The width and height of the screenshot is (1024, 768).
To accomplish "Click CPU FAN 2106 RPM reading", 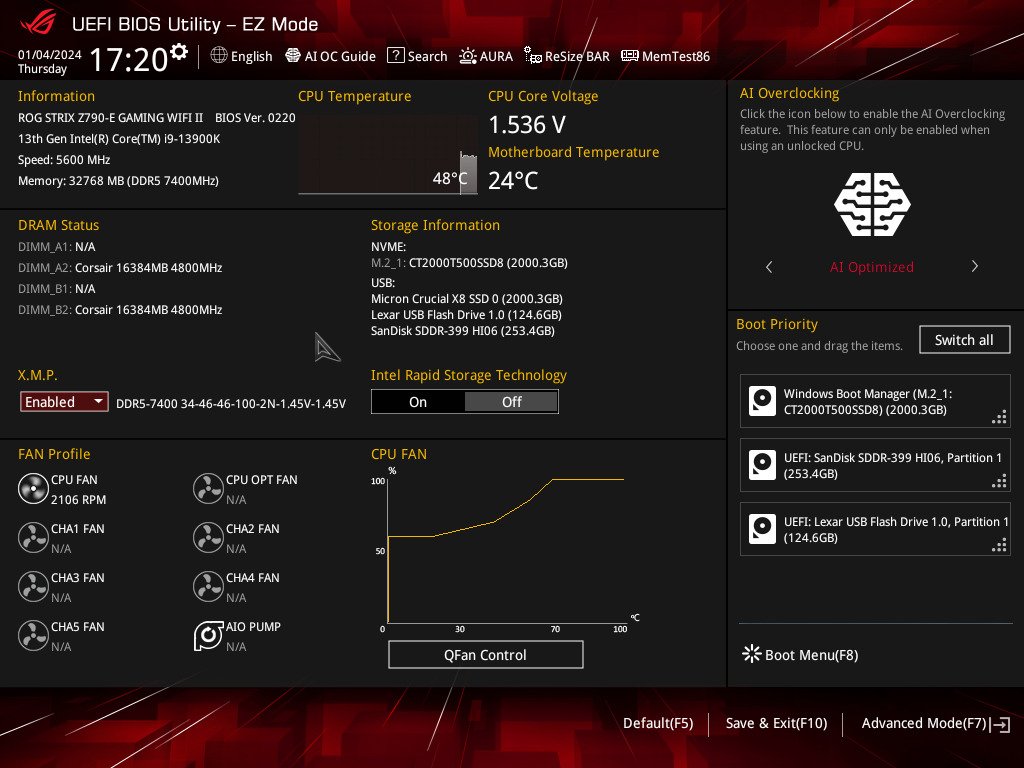I will [x=78, y=500].
